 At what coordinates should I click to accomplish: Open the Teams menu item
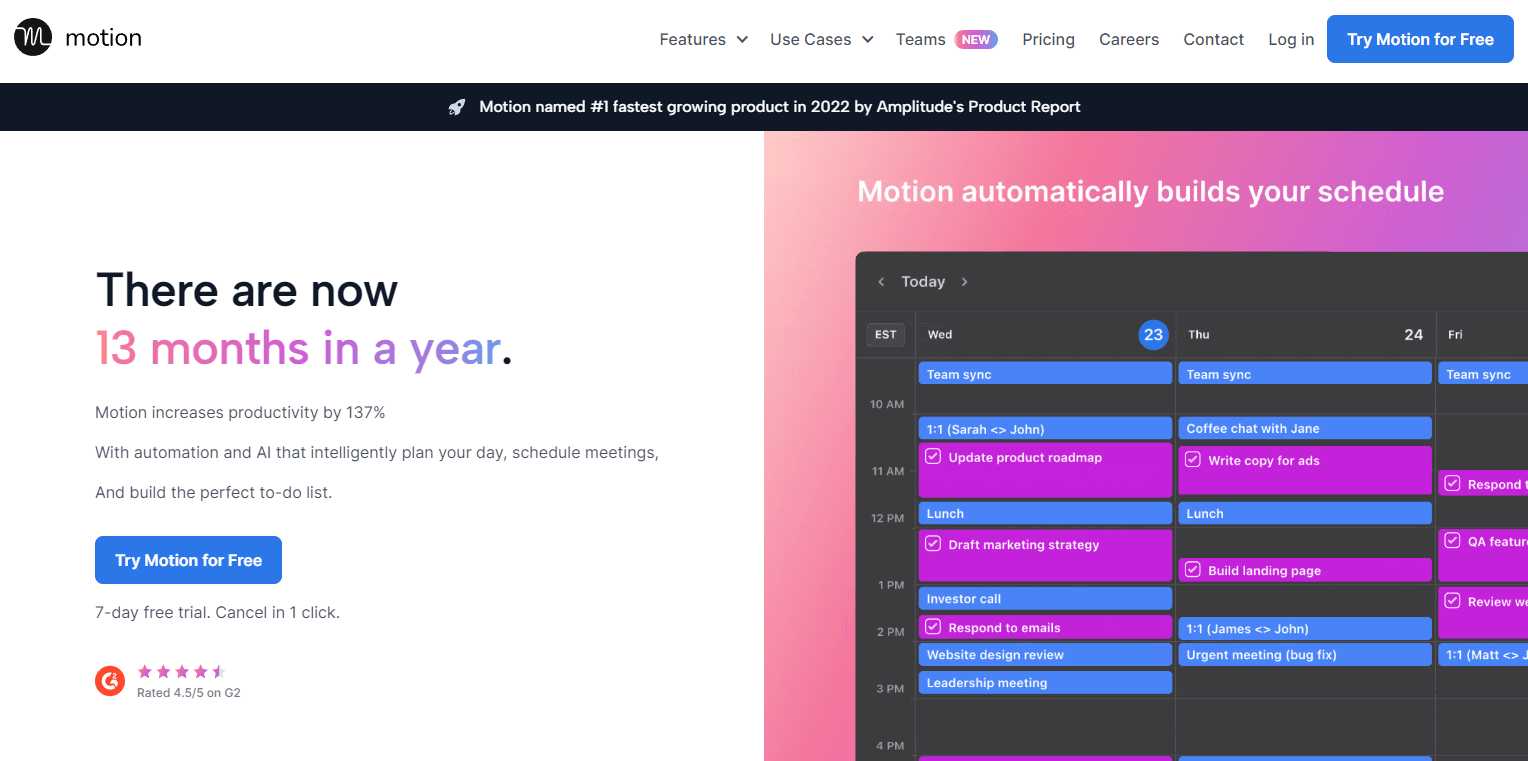click(x=920, y=40)
